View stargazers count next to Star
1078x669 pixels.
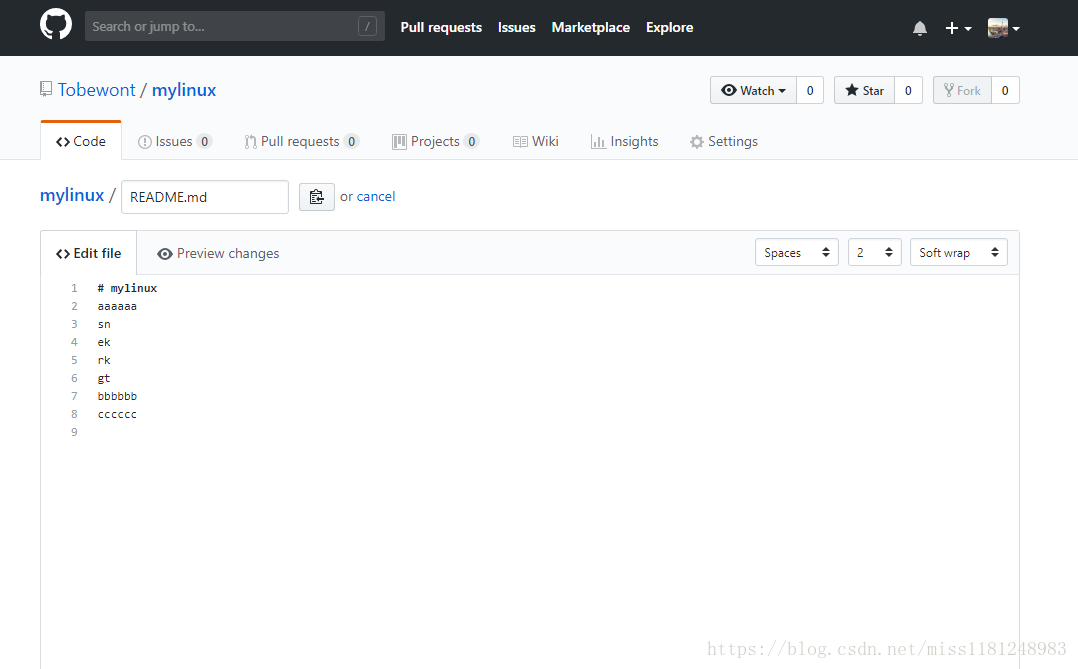coord(908,90)
